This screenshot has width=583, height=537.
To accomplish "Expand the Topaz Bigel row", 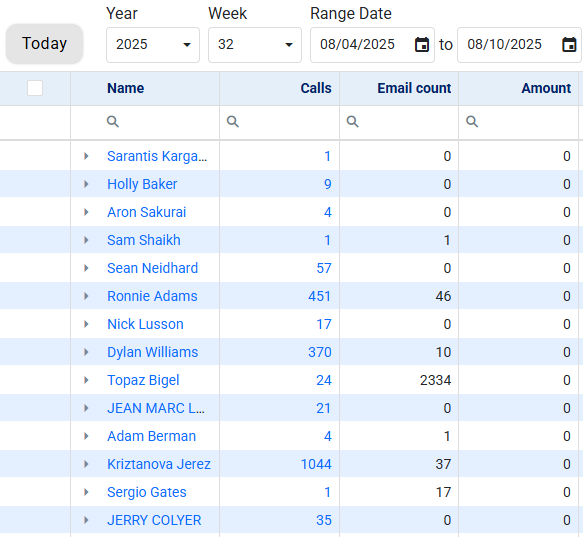I will pos(86,380).
